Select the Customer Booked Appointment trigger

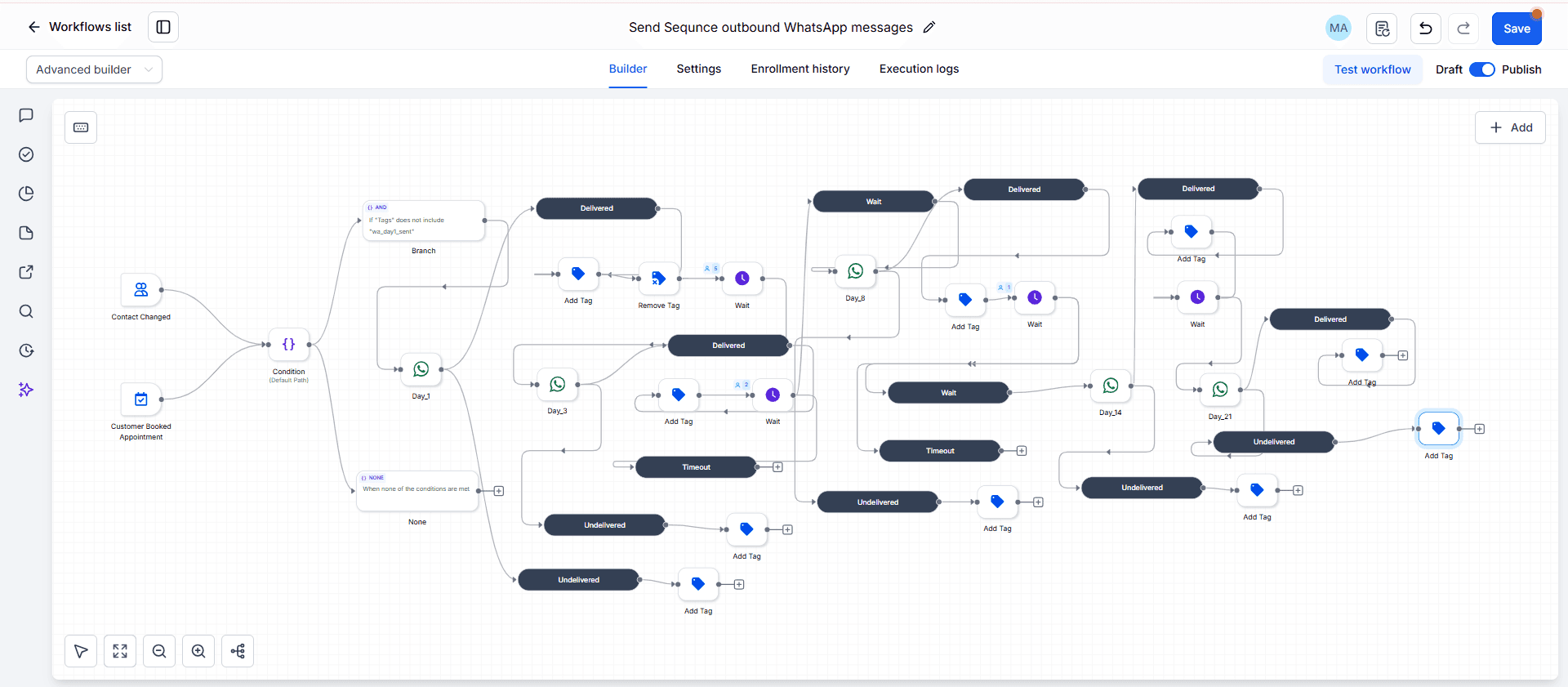tap(141, 399)
